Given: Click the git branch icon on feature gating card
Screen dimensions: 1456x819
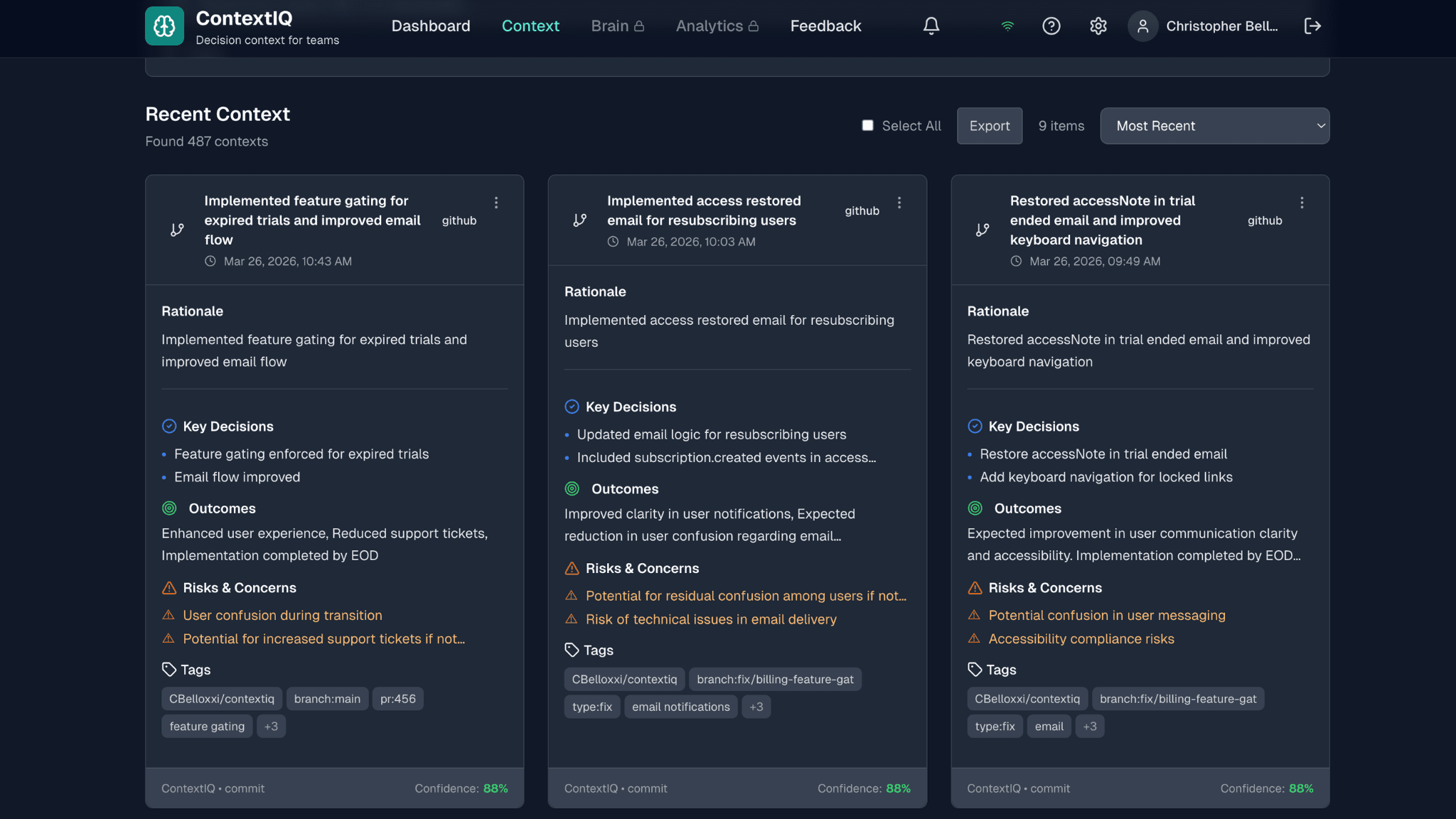Looking at the screenshot, I should tap(176, 230).
